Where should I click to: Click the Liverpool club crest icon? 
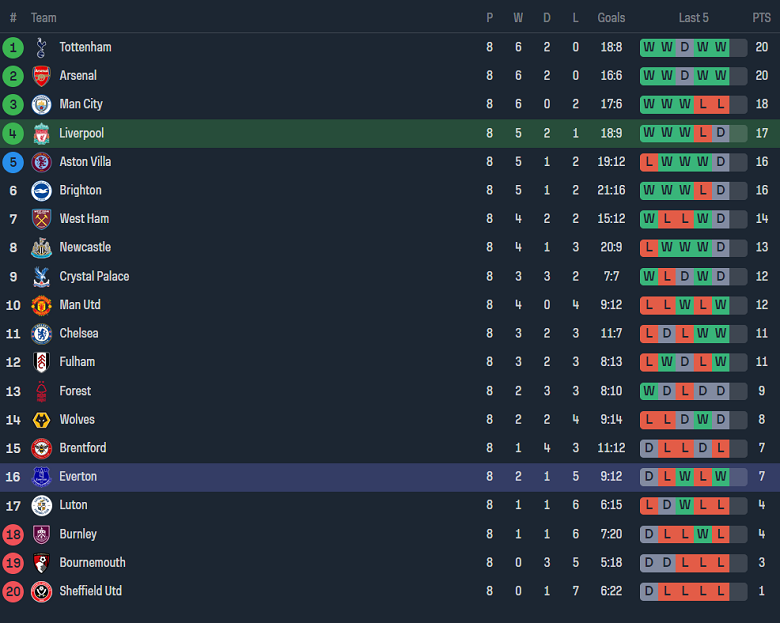coord(41,133)
